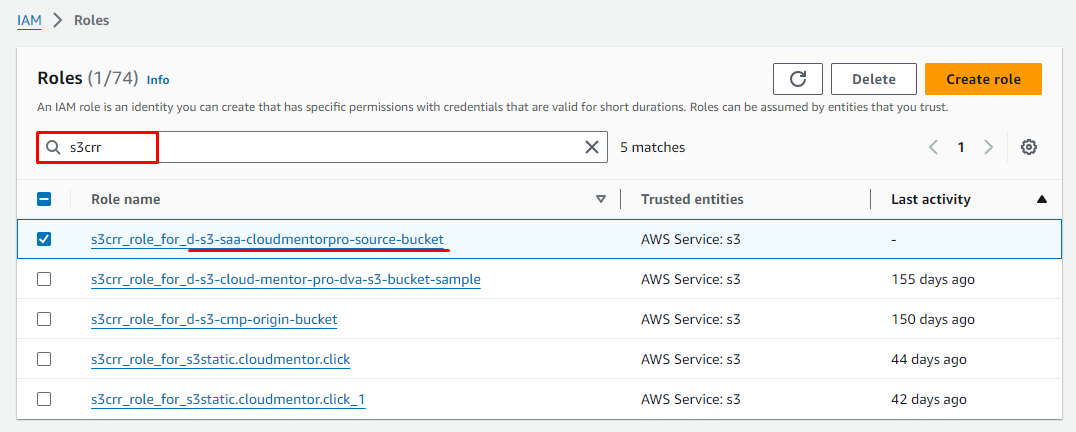The image size is (1076, 432).
Task: Go to previous page chevron
Action: [x=933, y=147]
